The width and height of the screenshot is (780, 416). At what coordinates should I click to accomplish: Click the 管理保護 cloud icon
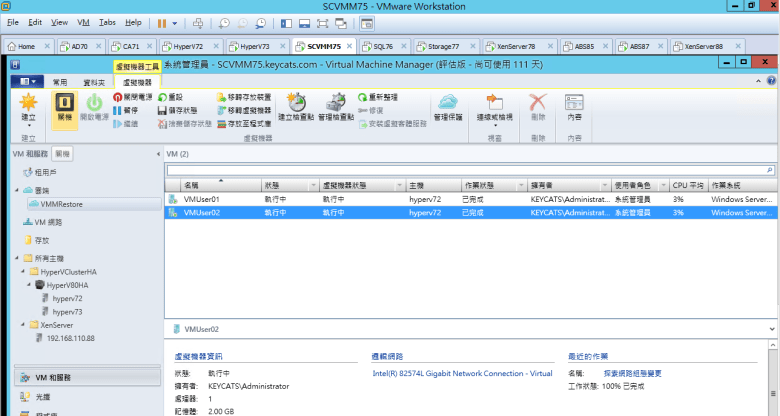[449, 103]
